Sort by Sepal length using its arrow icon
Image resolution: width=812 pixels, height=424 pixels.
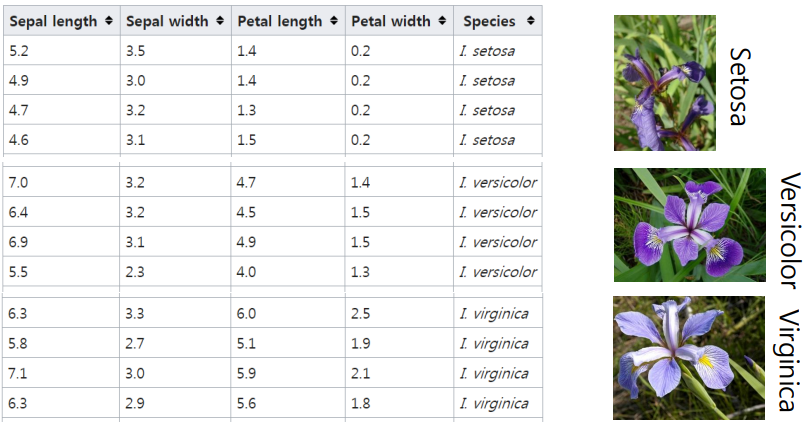(x=108, y=21)
